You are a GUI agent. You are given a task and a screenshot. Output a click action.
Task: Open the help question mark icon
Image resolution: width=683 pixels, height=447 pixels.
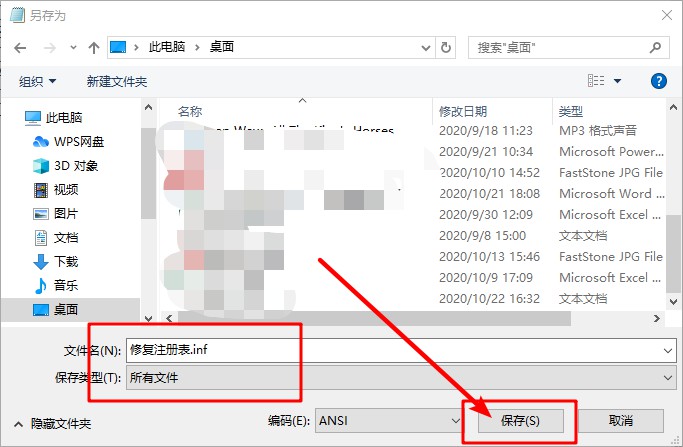click(658, 80)
